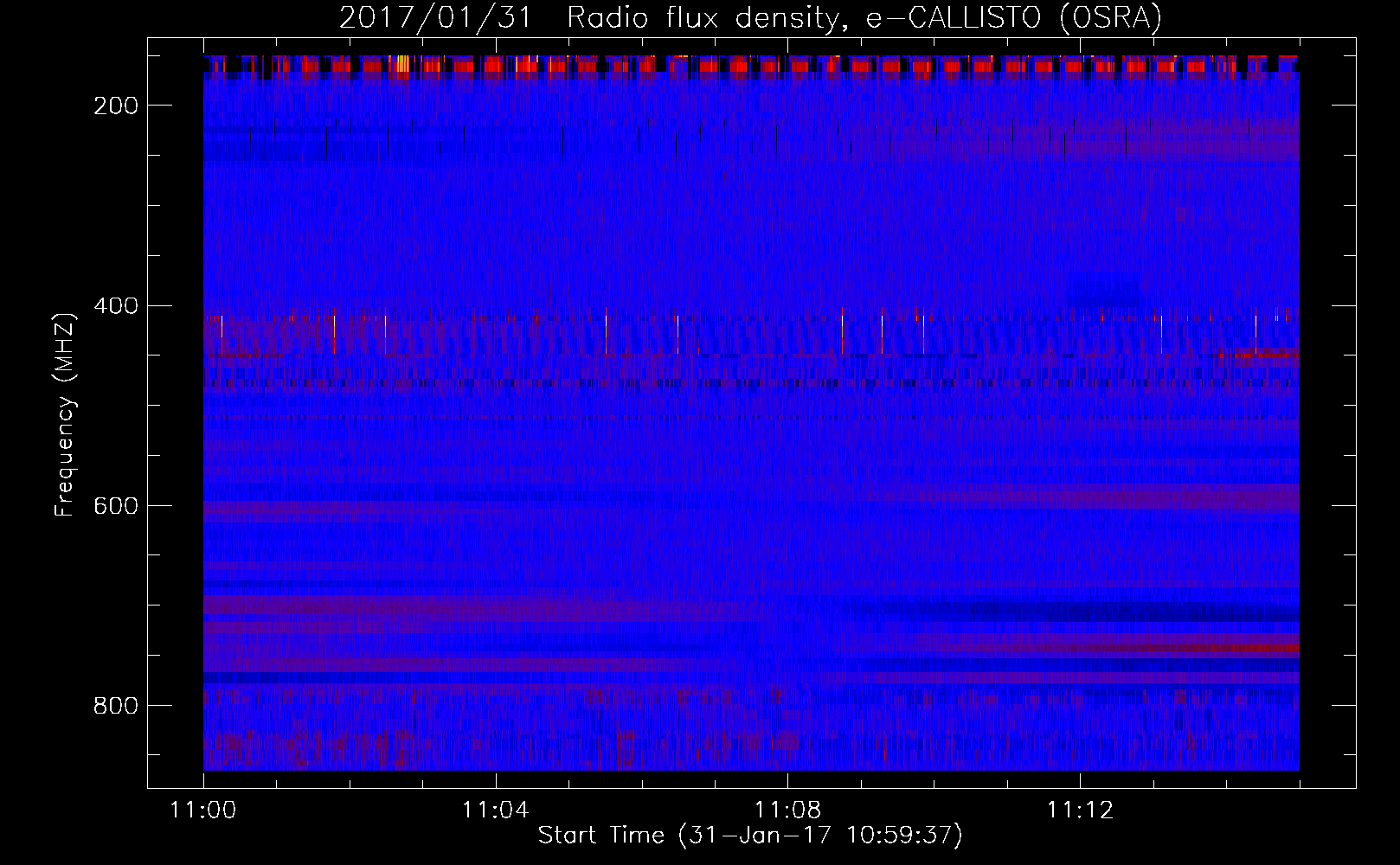Screen dimensions: 1400x865
Task: Click the 'Frequency (MHZ)' axis label
Action: pyautogui.click(x=65, y=414)
